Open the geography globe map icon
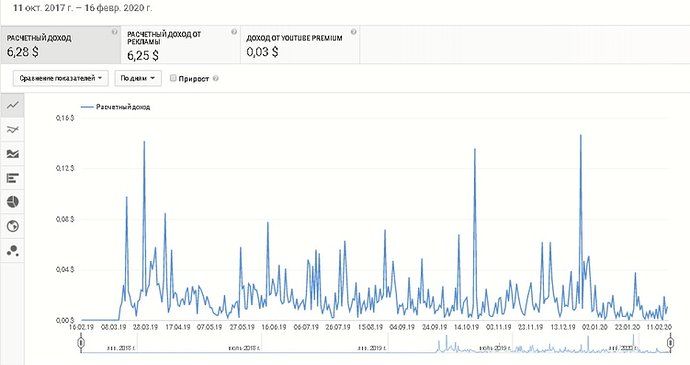 point(13,226)
